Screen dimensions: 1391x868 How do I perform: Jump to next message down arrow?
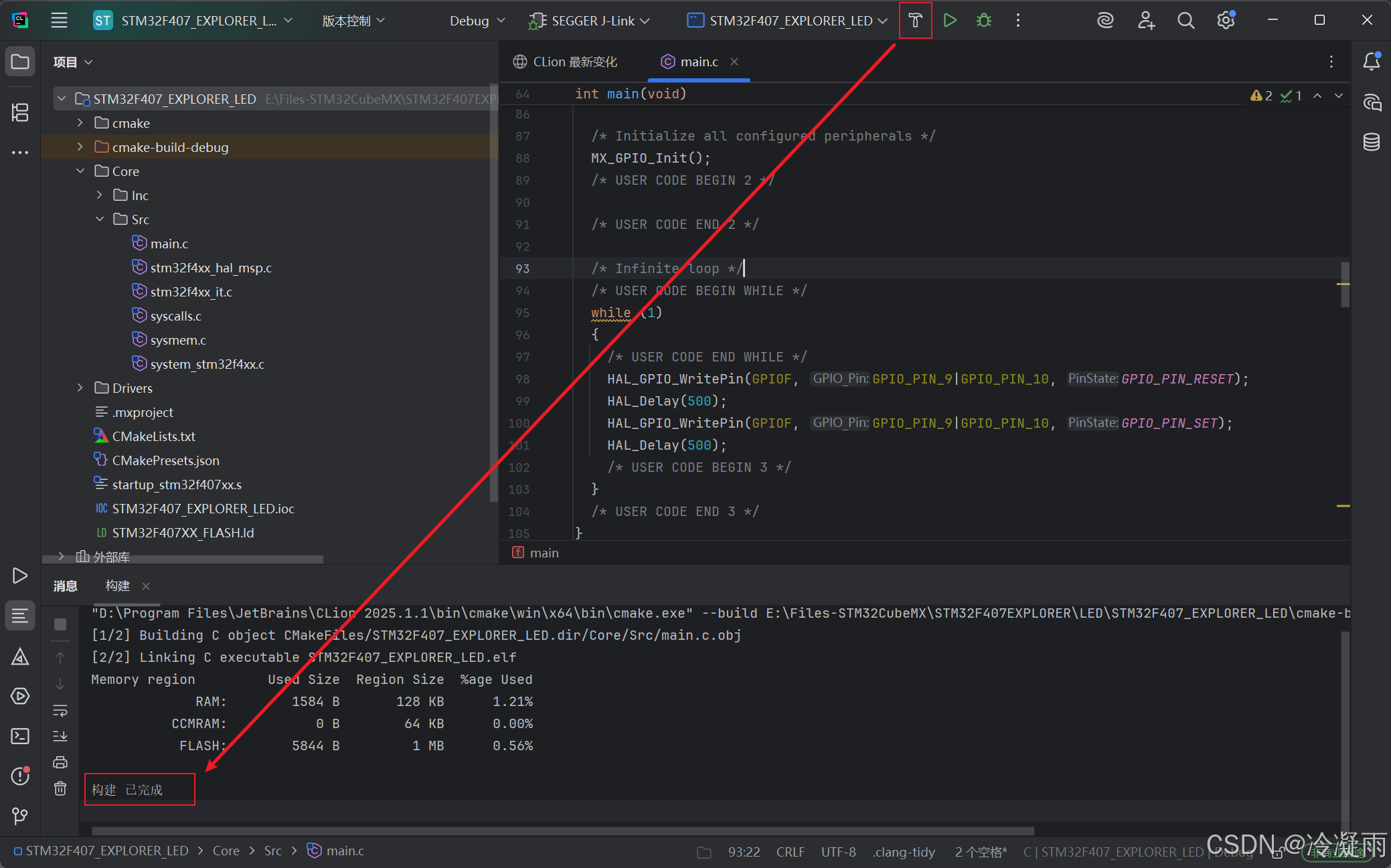coord(60,684)
